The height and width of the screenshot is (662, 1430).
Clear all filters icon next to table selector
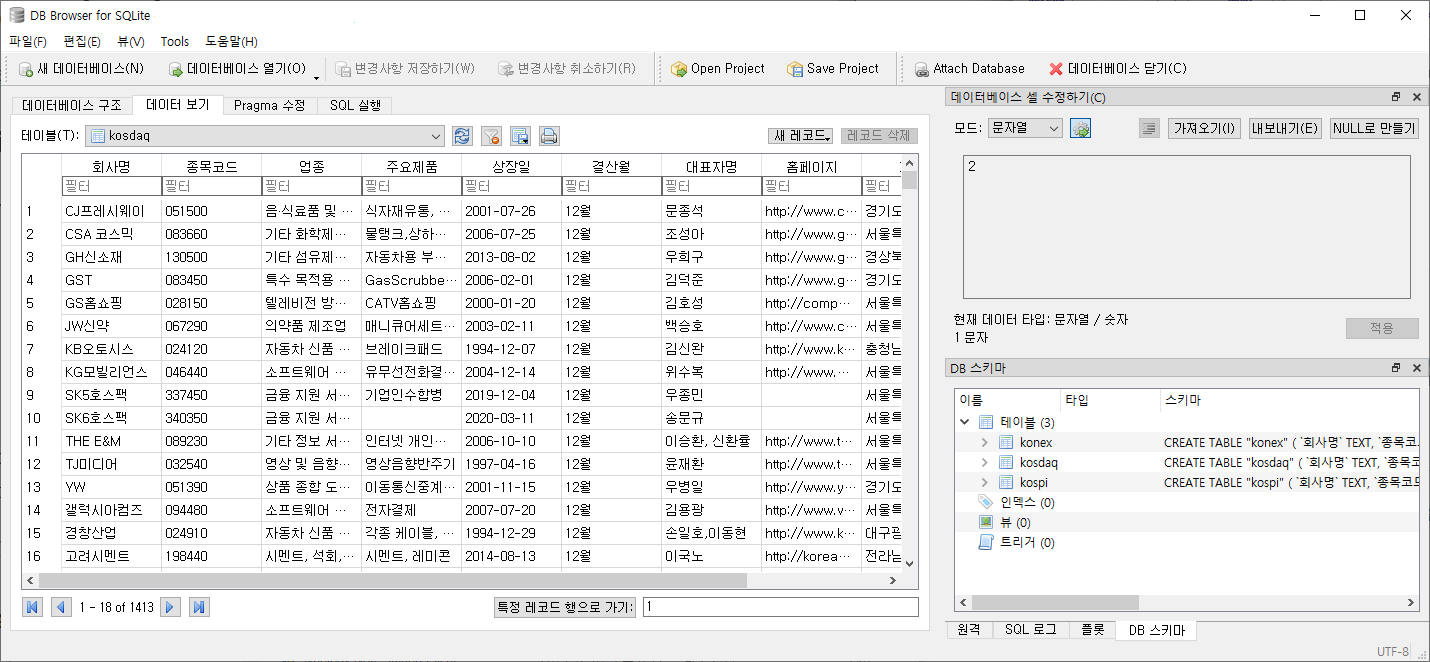491,136
